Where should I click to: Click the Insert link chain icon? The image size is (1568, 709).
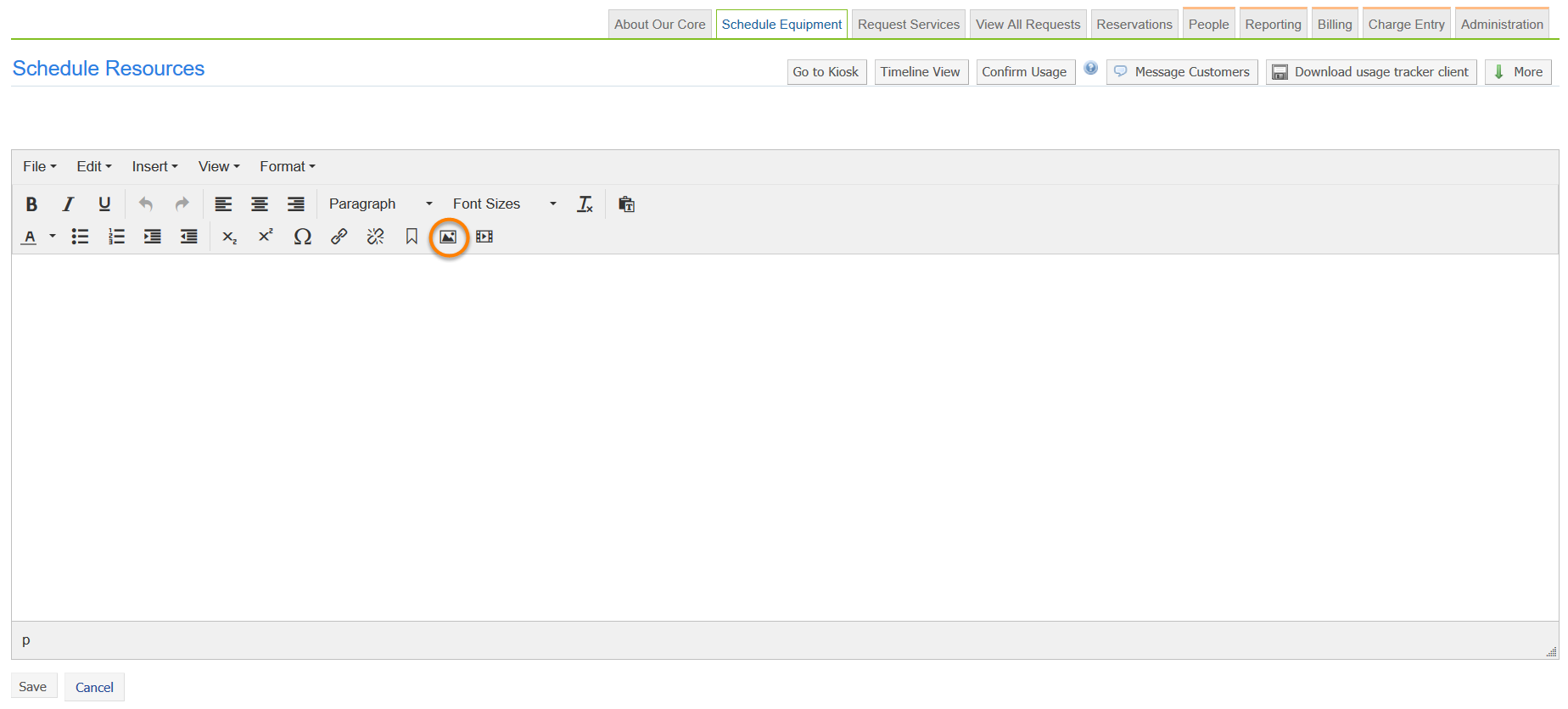(x=339, y=237)
